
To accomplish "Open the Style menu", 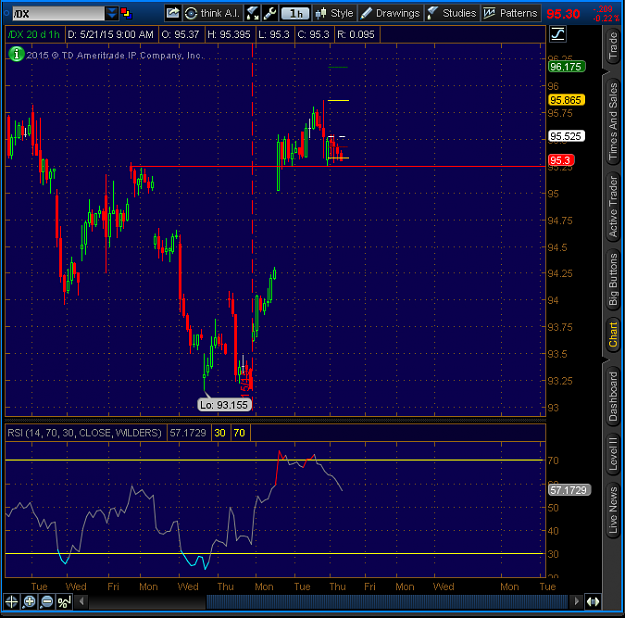I will click(334, 13).
